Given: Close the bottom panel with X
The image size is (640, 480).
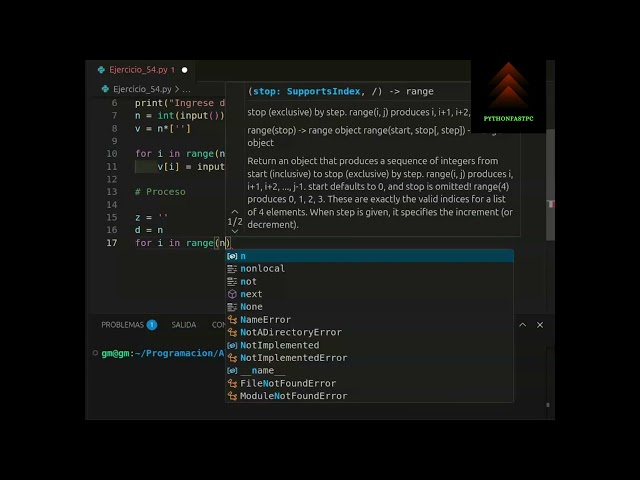Looking at the screenshot, I should coord(540,325).
